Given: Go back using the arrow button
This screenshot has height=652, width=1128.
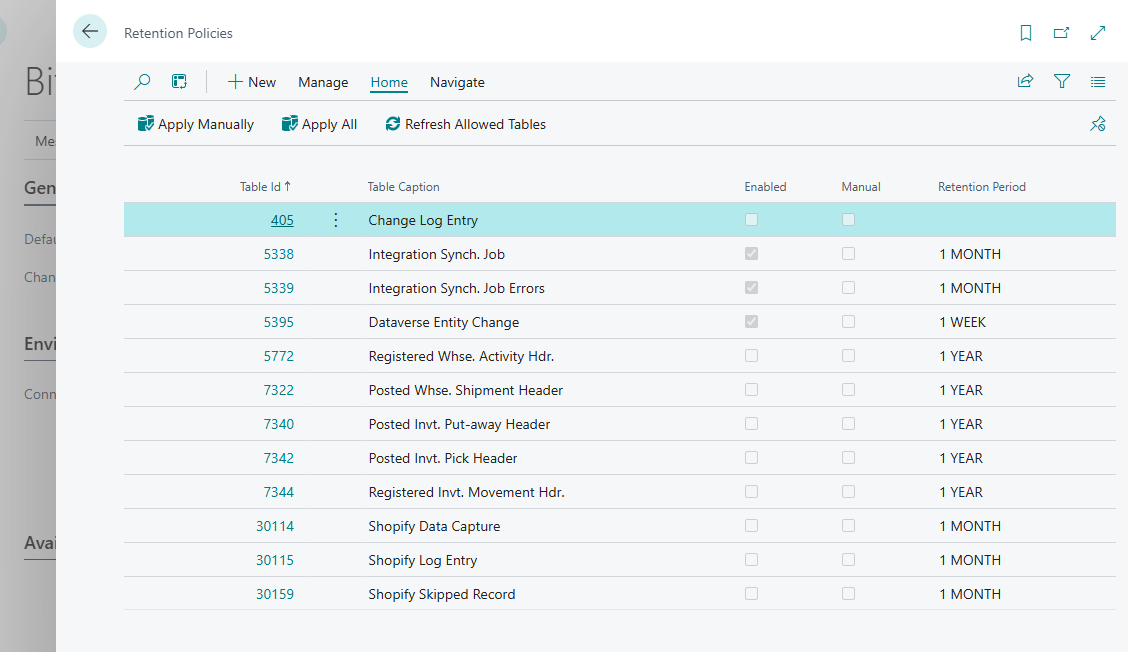Looking at the screenshot, I should tap(90, 32).
